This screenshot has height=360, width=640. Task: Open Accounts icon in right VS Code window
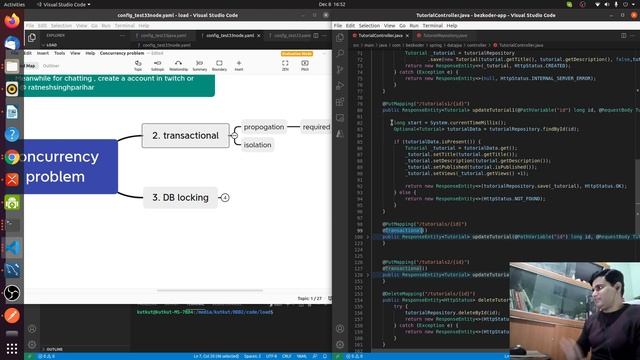(x=340, y=329)
